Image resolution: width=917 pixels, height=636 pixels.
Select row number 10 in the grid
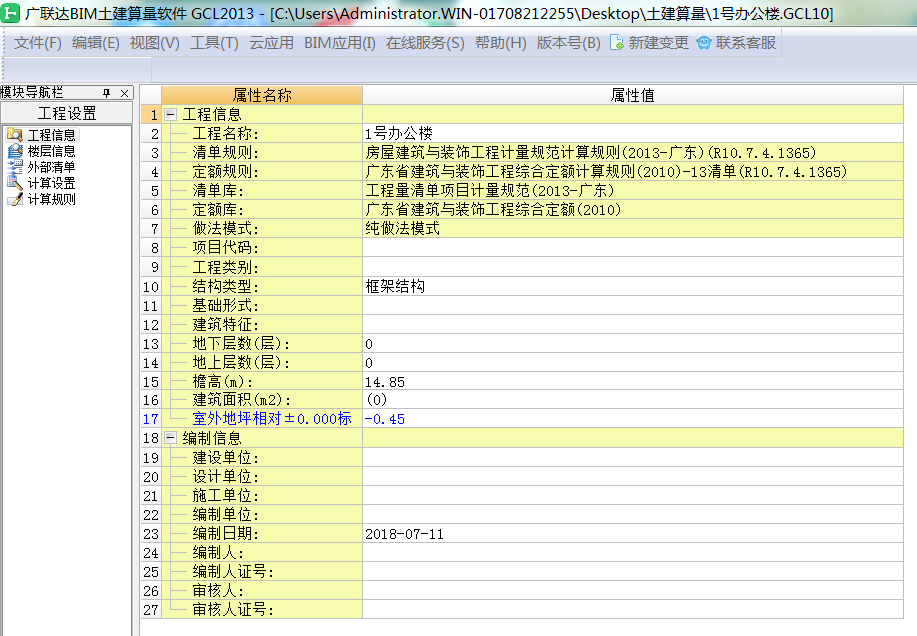pyautogui.click(x=151, y=286)
